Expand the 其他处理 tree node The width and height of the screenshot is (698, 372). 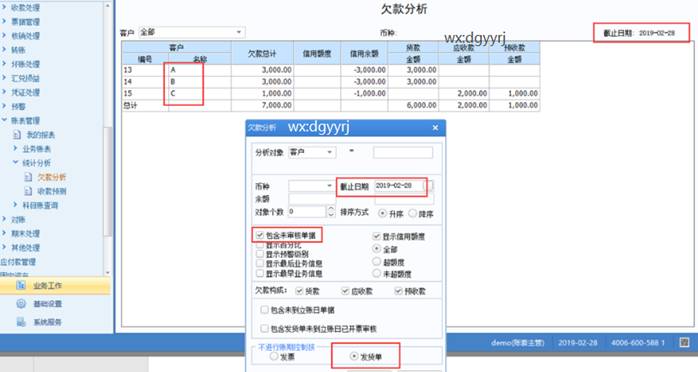[x=4, y=247]
